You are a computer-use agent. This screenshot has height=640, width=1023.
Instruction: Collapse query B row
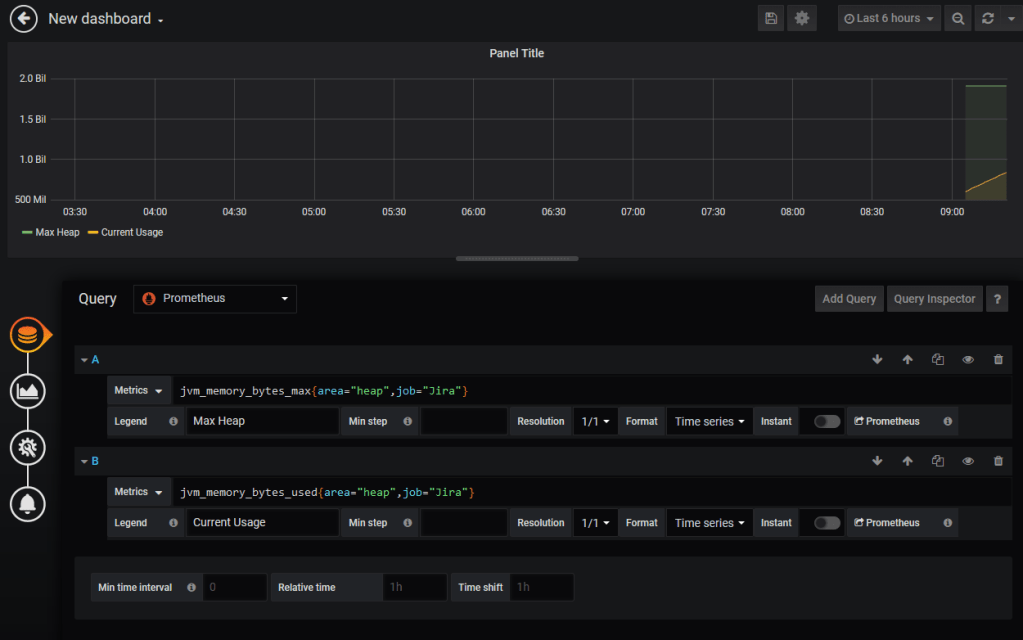pos(84,461)
